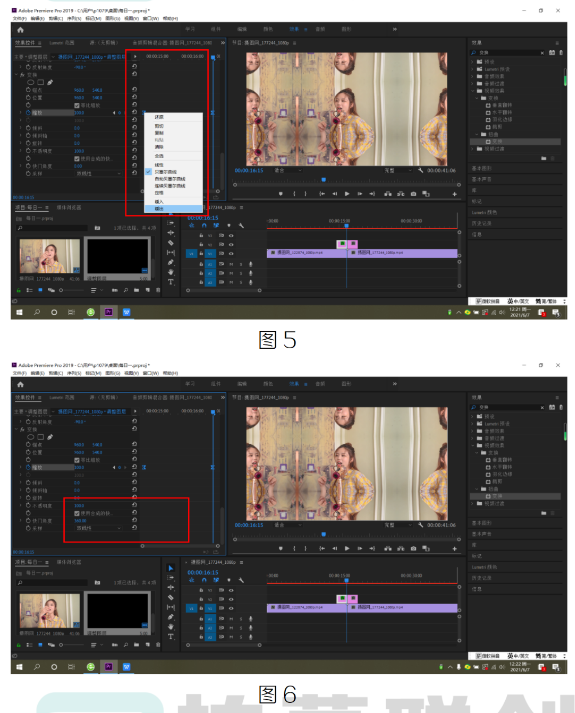Expand 视频过渡 folder in Figure 6 Effects panel

(x=472, y=503)
